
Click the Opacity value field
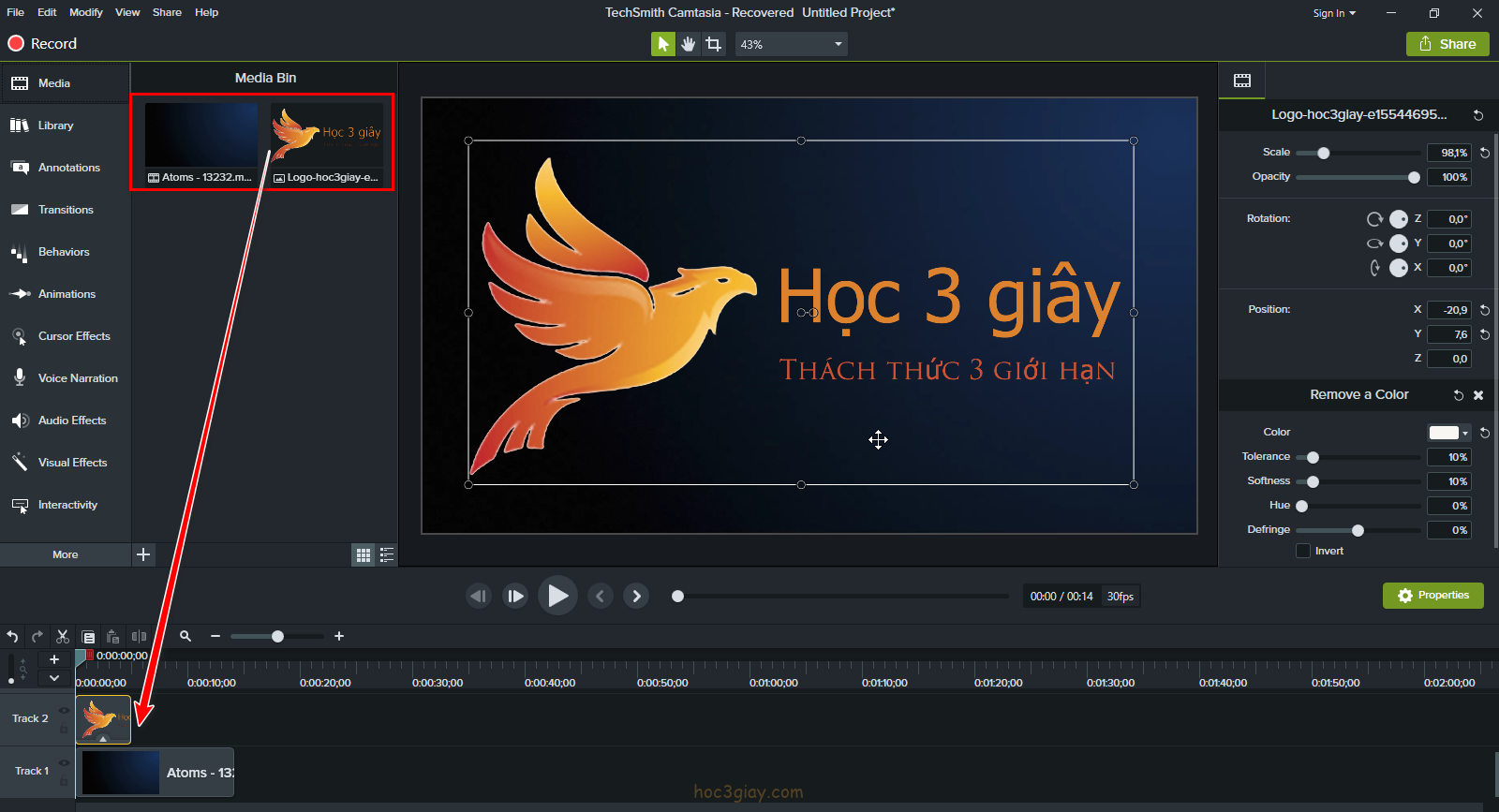pyautogui.click(x=1448, y=177)
